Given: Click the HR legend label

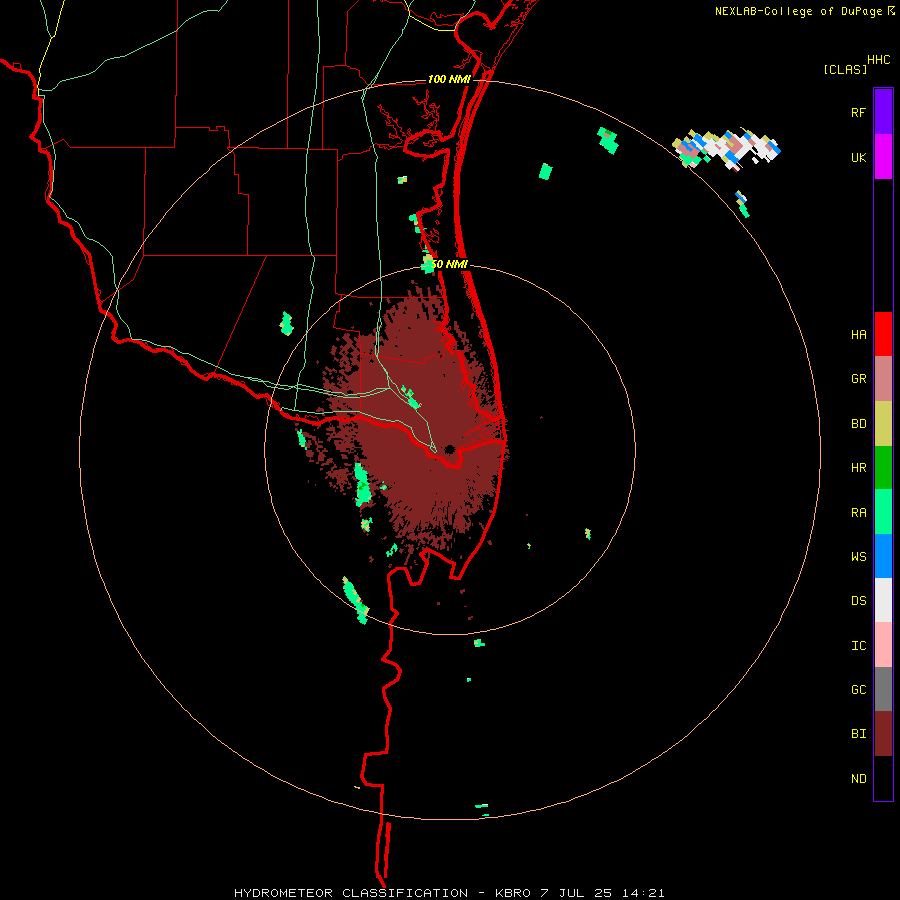Looking at the screenshot, I should 858,468.
